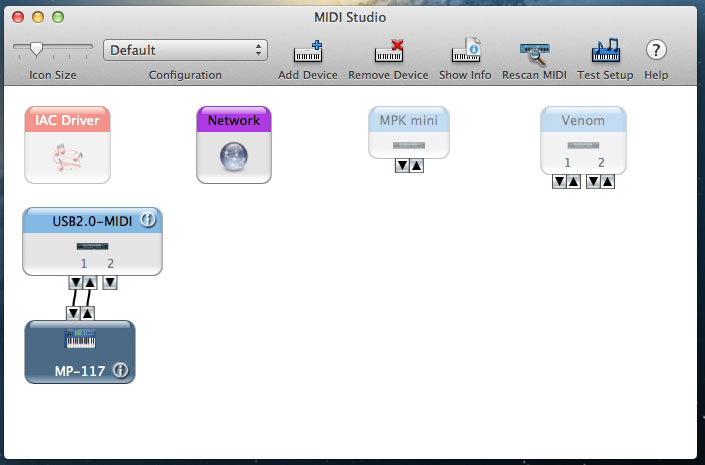The height and width of the screenshot is (465, 705).
Task: Select the Venom device
Action: 583,140
